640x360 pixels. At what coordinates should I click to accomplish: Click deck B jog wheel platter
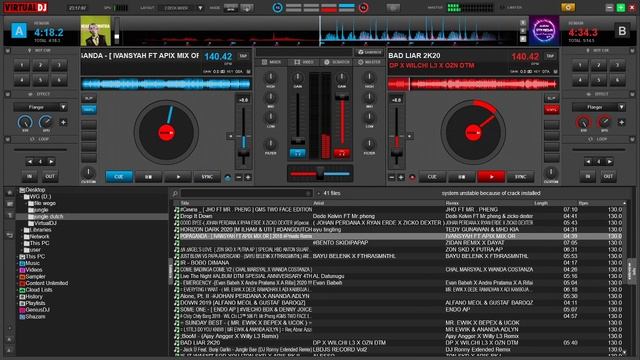click(x=473, y=133)
